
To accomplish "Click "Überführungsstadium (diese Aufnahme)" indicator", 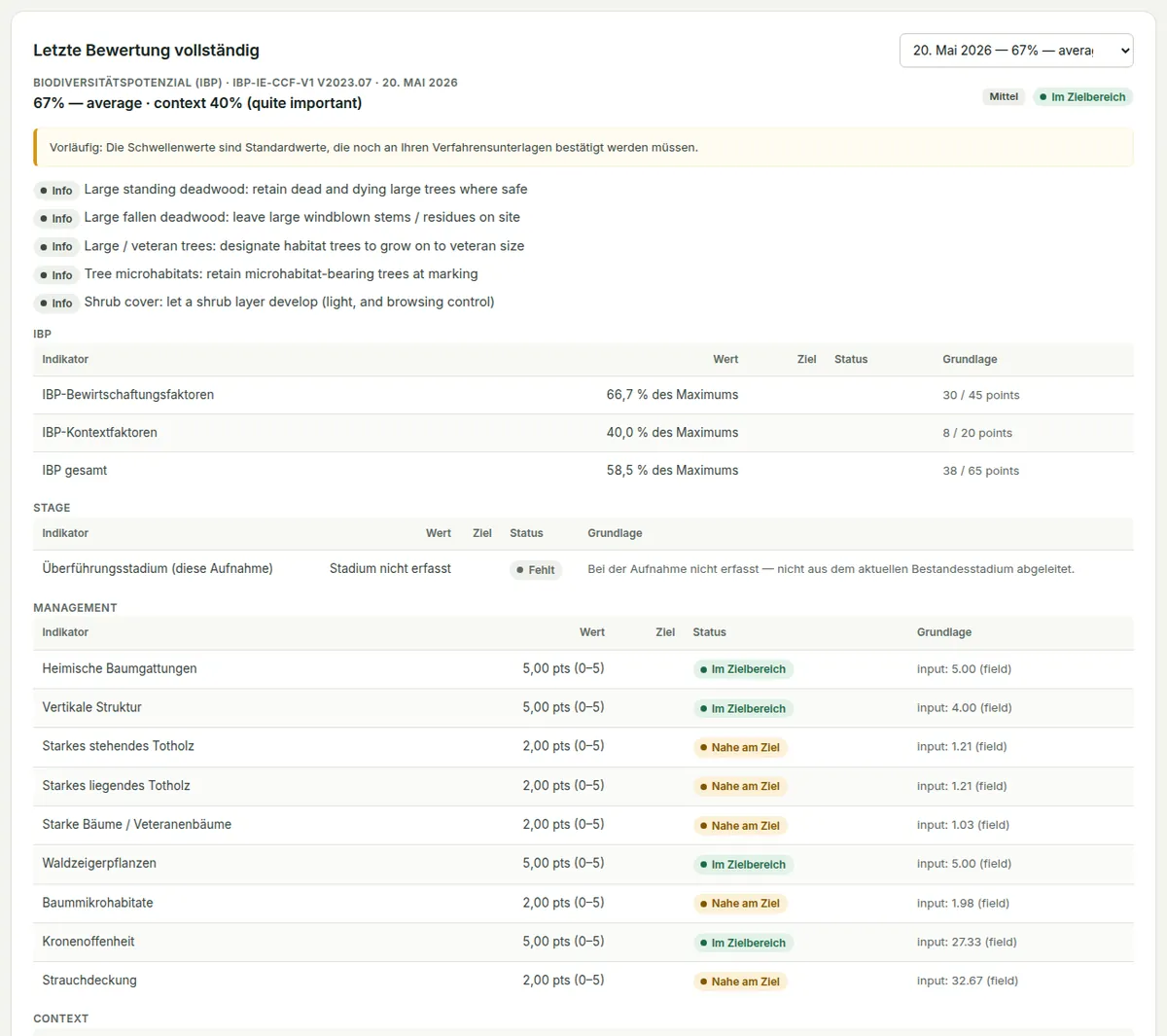I will click(158, 569).
